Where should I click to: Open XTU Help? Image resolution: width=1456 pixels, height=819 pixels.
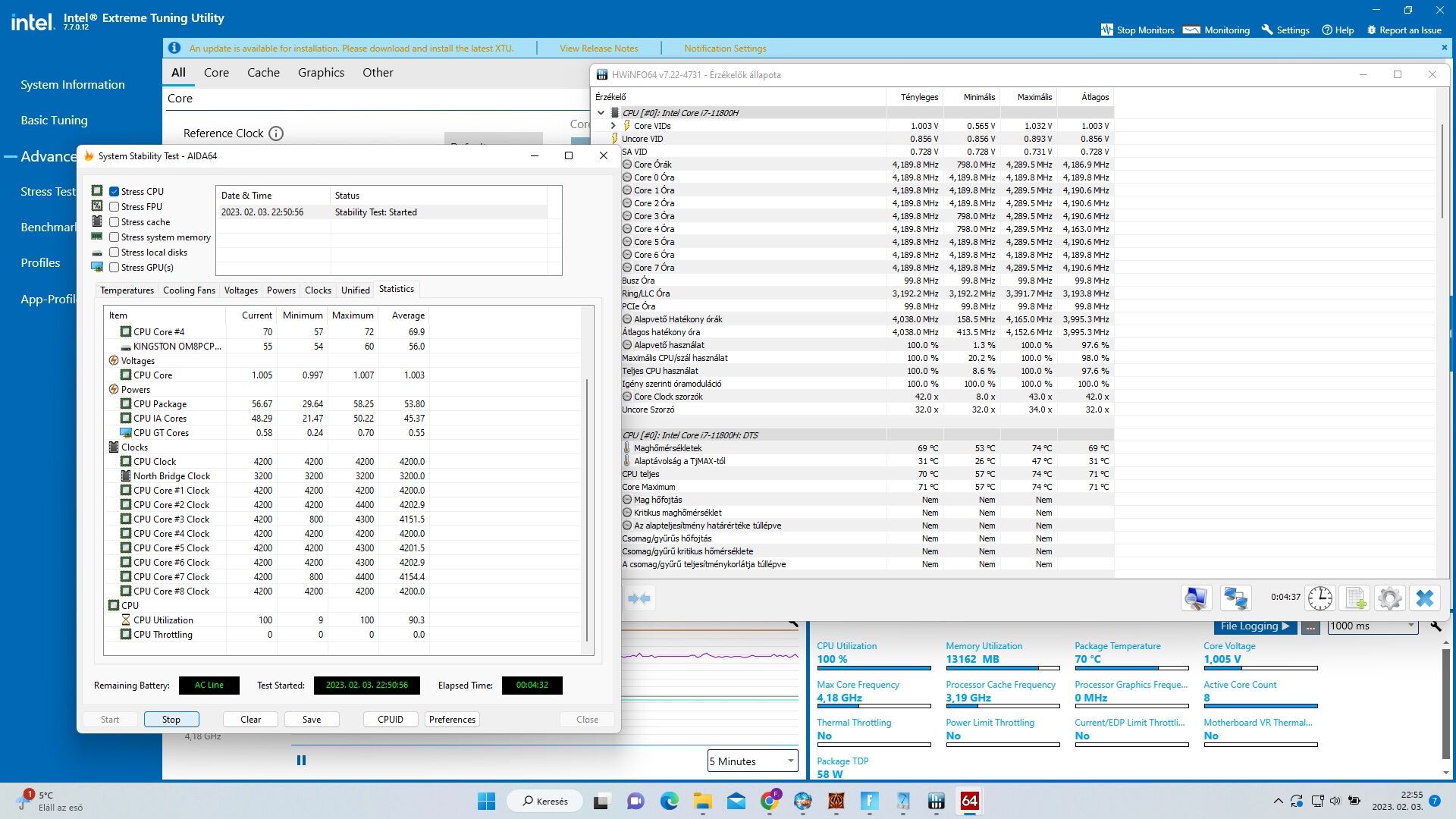click(1338, 30)
